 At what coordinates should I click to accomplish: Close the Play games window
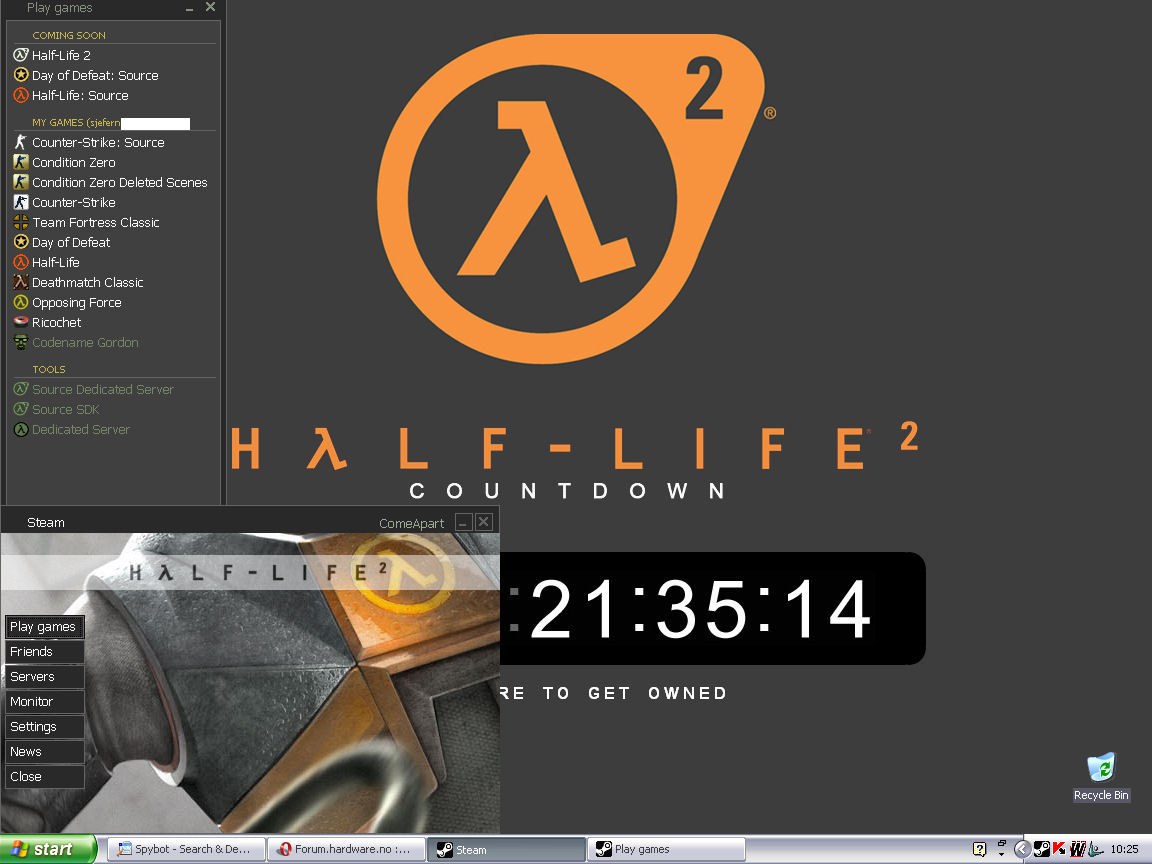210,7
